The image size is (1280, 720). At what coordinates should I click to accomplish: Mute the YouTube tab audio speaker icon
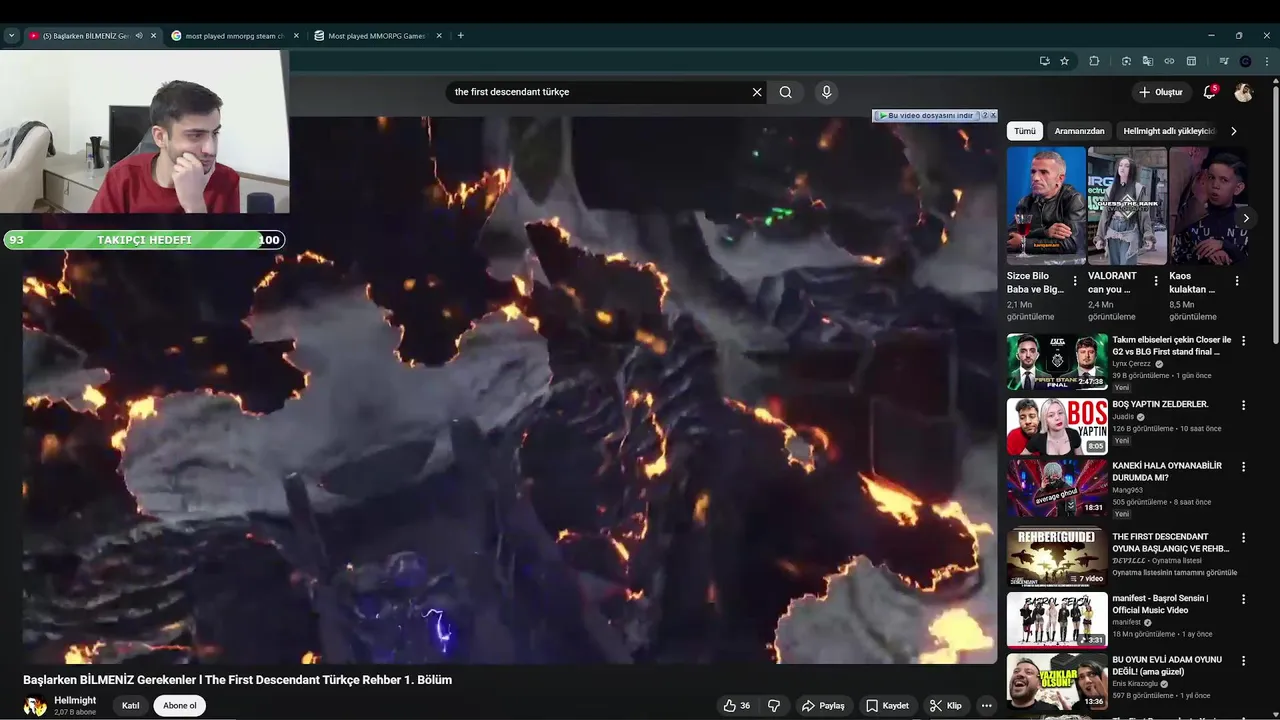click(139, 36)
